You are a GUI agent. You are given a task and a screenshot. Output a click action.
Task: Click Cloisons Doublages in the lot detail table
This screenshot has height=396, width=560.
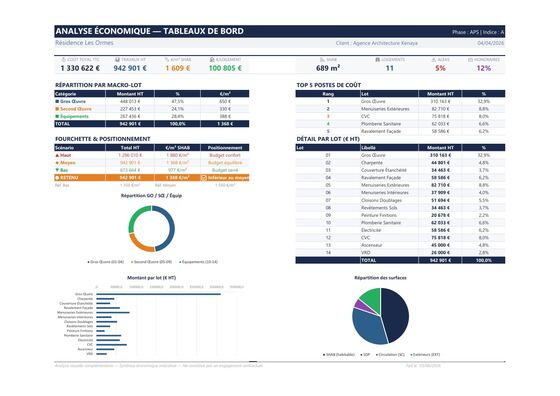click(x=381, y=200)
